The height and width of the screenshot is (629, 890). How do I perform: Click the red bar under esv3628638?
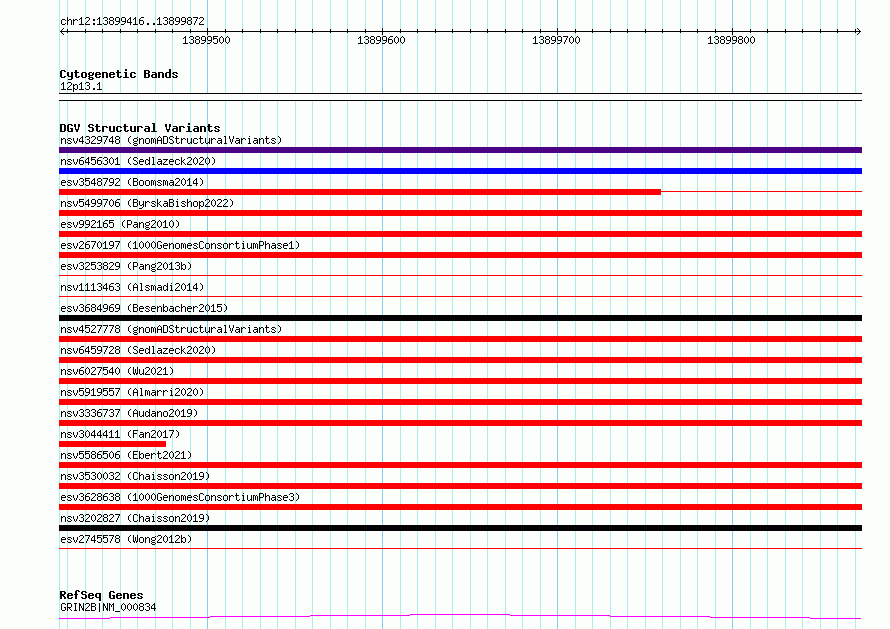click(x=460, y=507)
